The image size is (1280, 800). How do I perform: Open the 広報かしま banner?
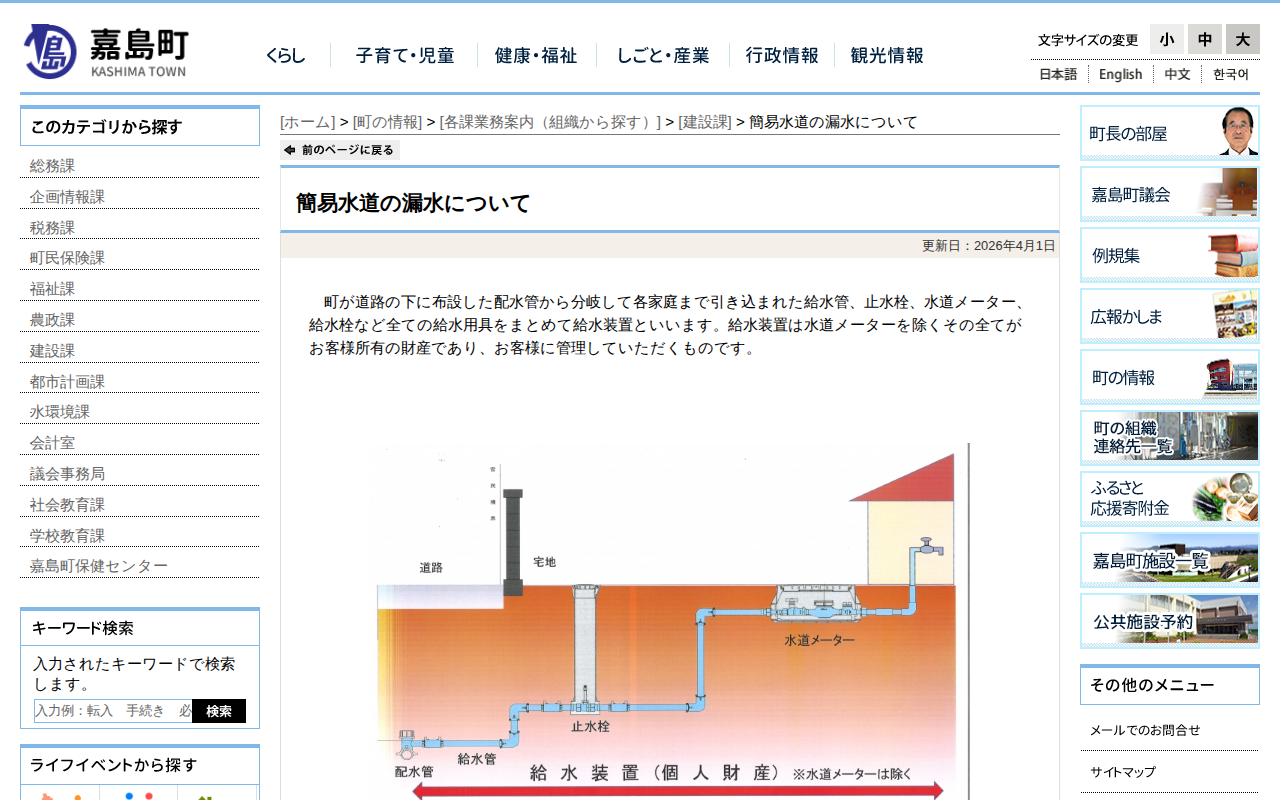[x=1168, y=315]
